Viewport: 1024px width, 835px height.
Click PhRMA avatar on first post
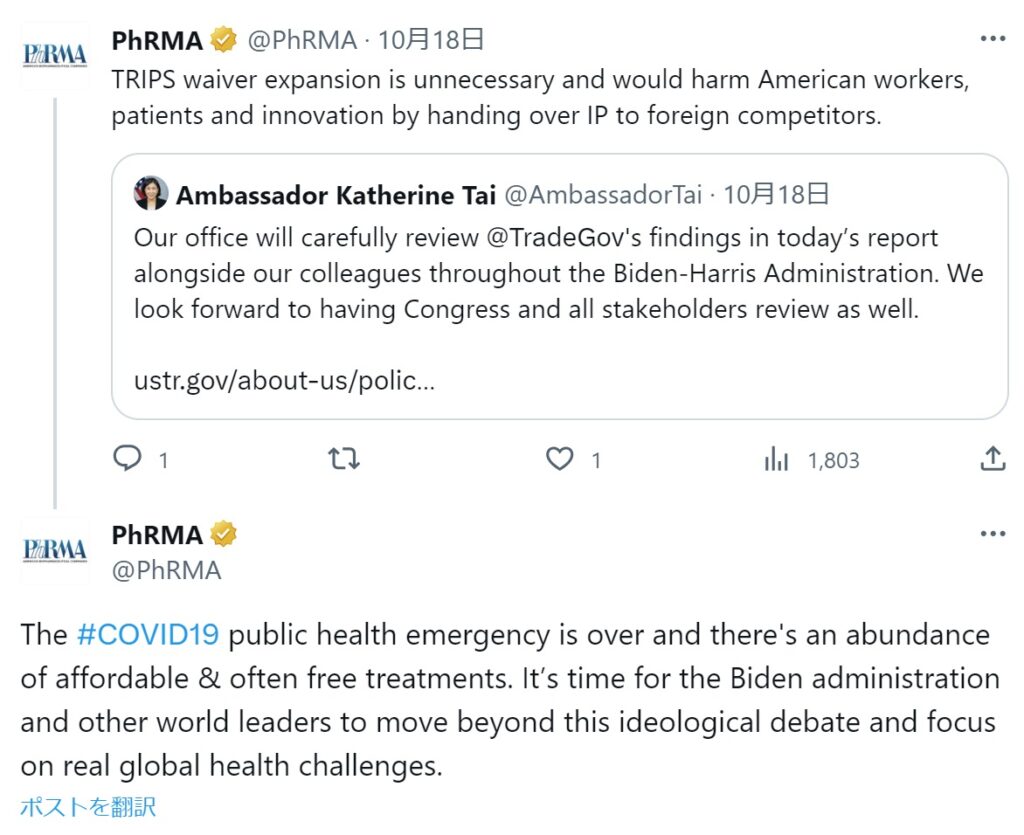coord(56,56)
